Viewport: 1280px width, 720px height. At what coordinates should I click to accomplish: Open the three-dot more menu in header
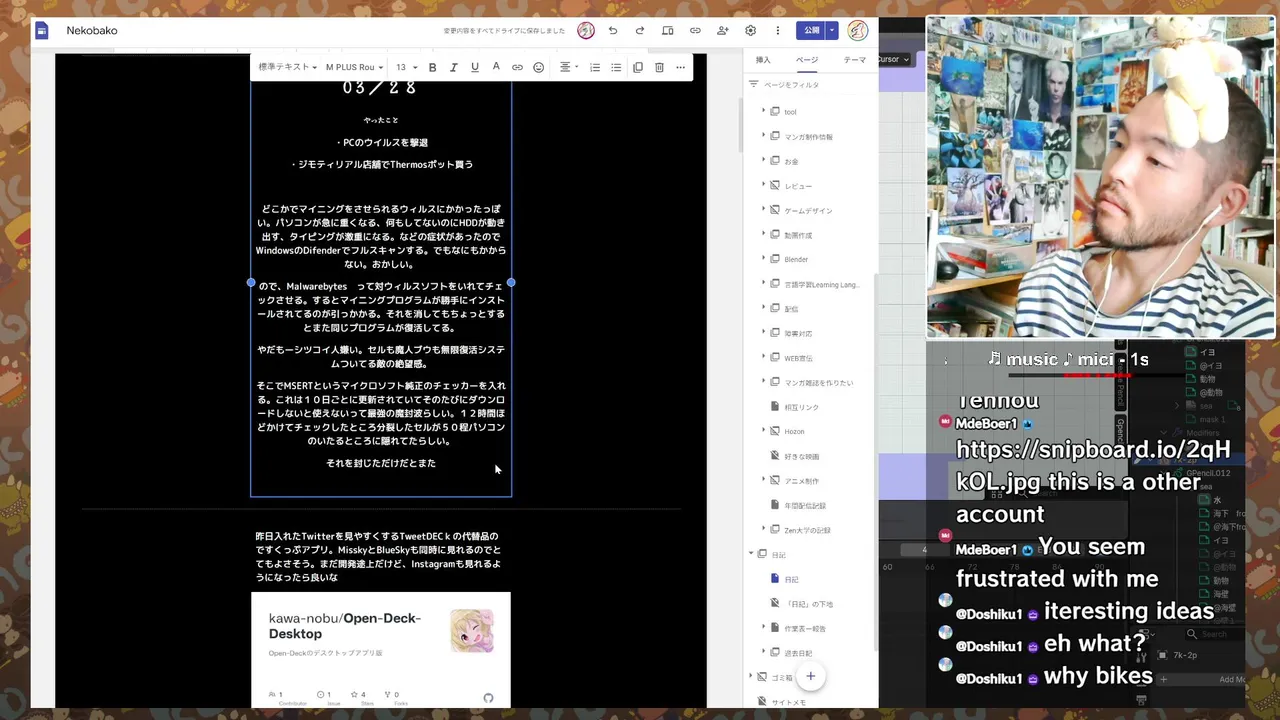click(x=778, y=31)
